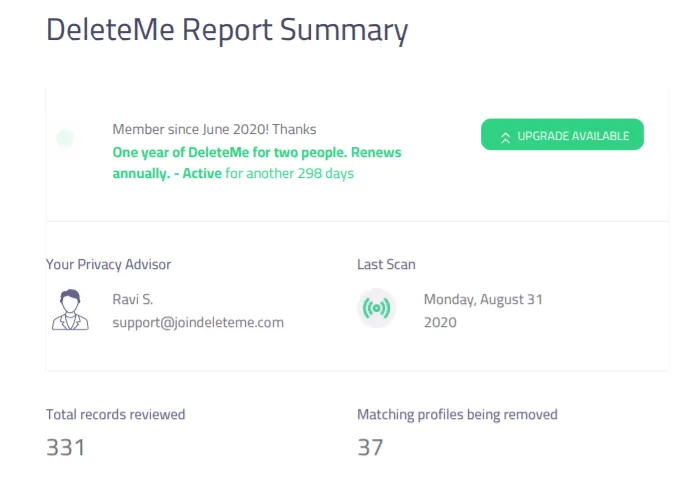Image resolution: width=685 pixels, height=498 pixels.
Task: Open support@joindeleteme.com email link
Action: pyautogui.click(x=198, y=322)
